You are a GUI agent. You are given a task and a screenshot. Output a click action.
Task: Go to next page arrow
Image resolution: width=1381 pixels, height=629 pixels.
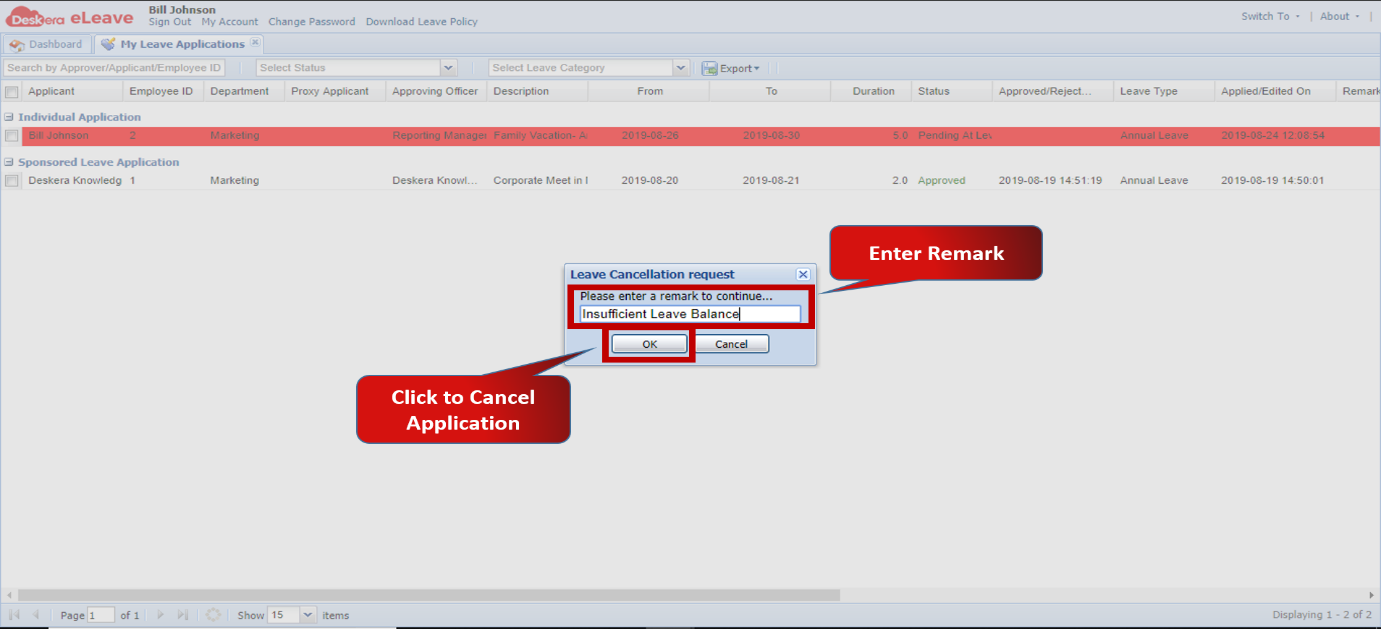pos(159,614)
